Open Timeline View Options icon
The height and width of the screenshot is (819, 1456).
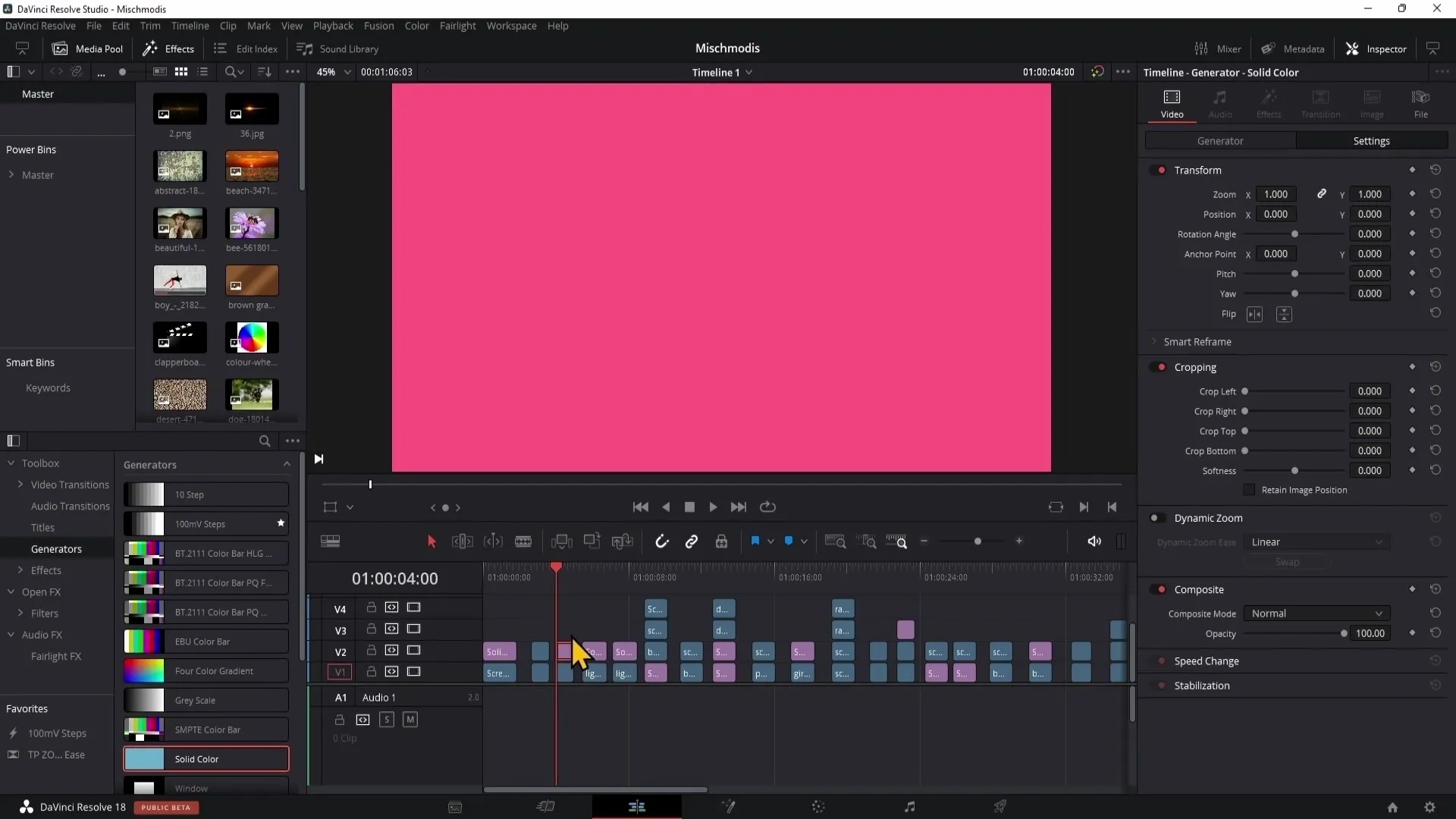pyautogui.click(x=331, y=541)
